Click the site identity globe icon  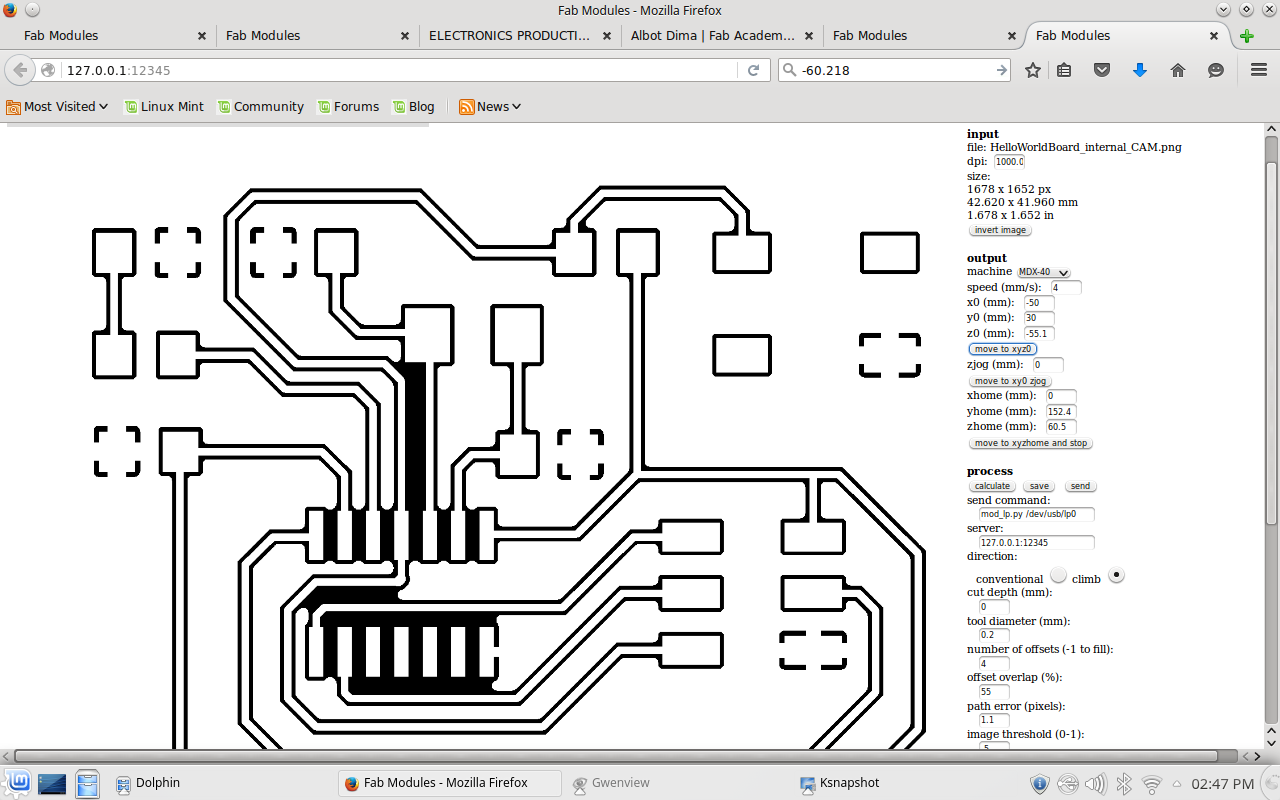click(48, 70)
